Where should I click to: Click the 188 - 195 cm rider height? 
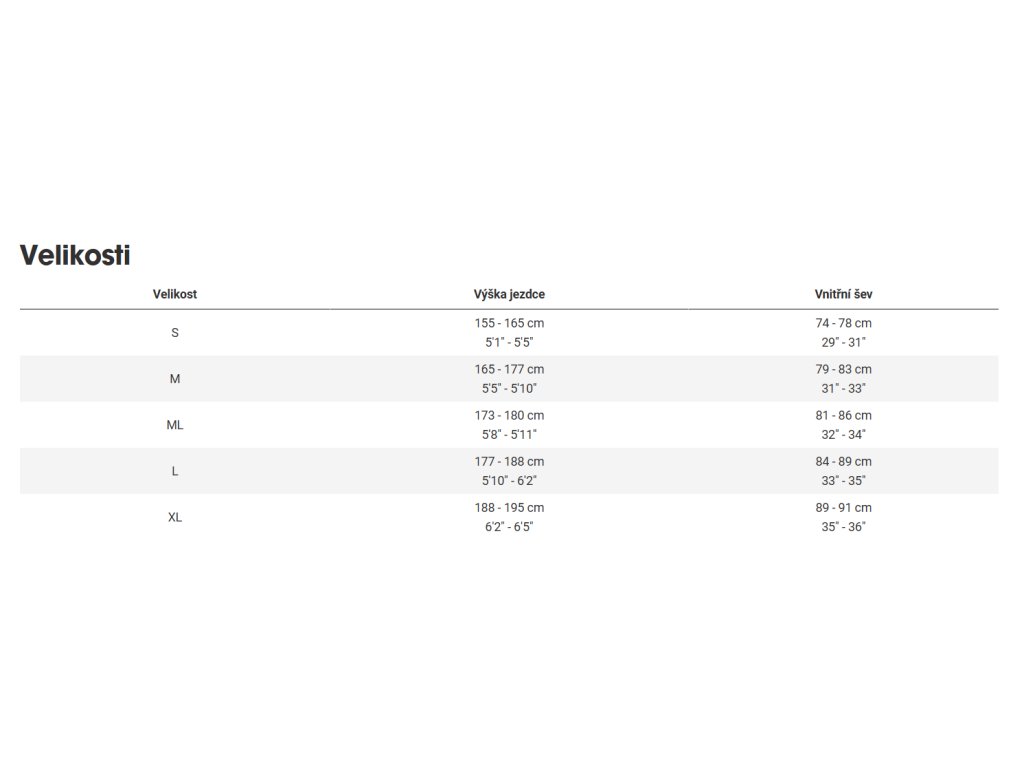point(509,507)
